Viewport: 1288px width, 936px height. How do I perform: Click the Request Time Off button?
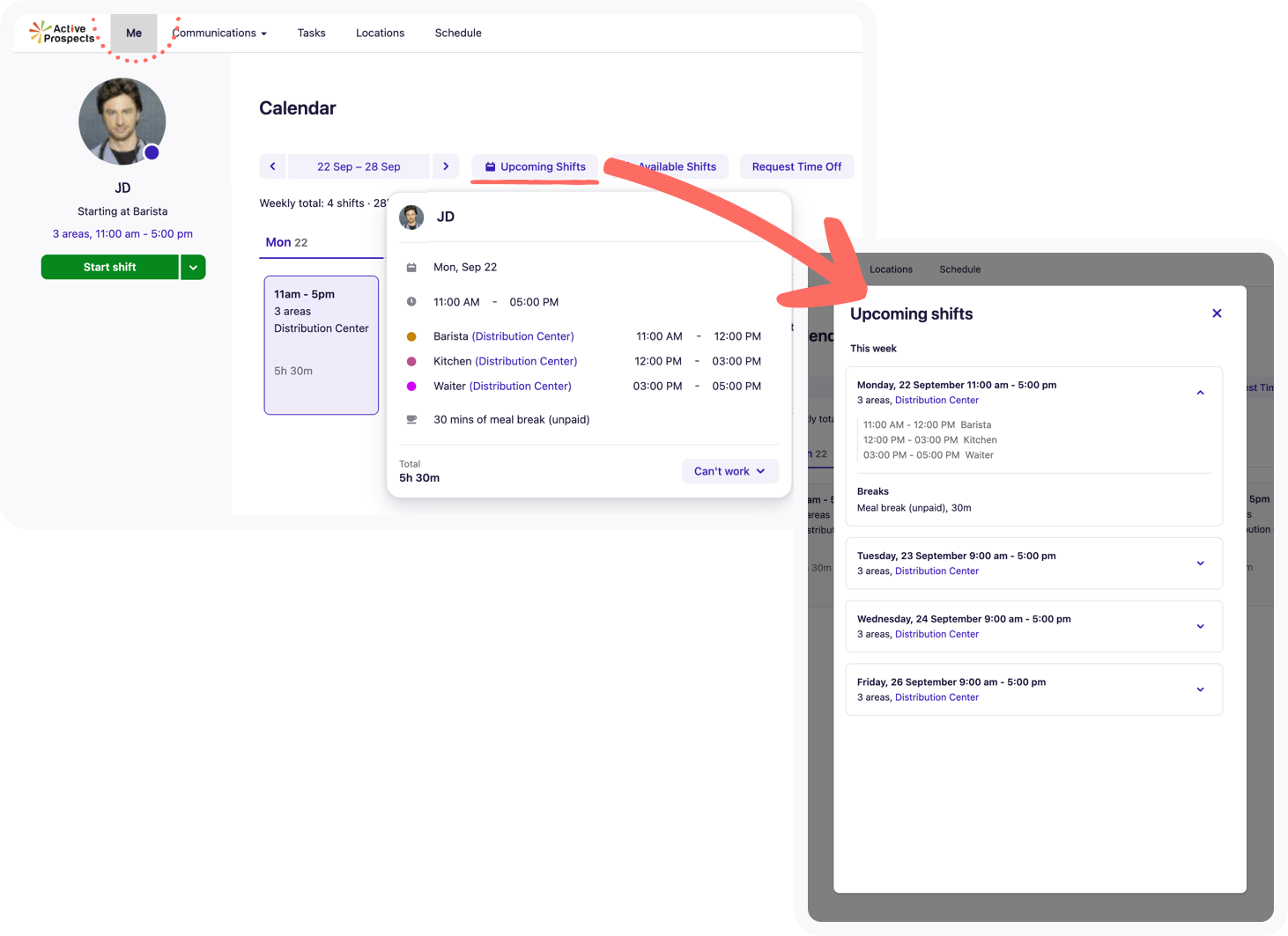click(796, 166)
